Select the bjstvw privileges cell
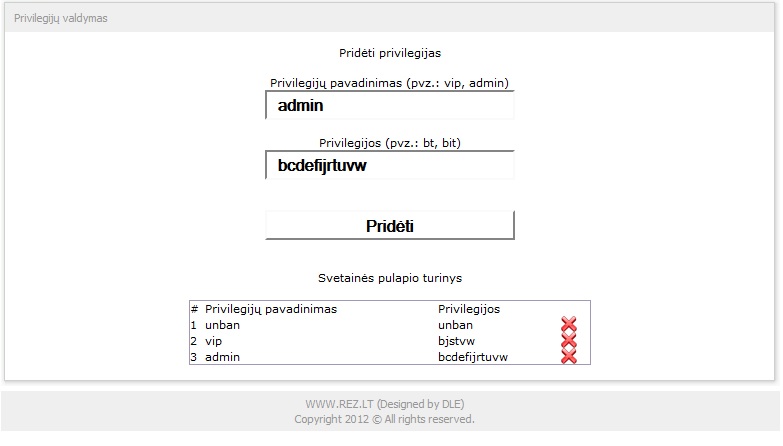Image resolution: width=783 pixels, height=446 pixels. coord(456,341)
